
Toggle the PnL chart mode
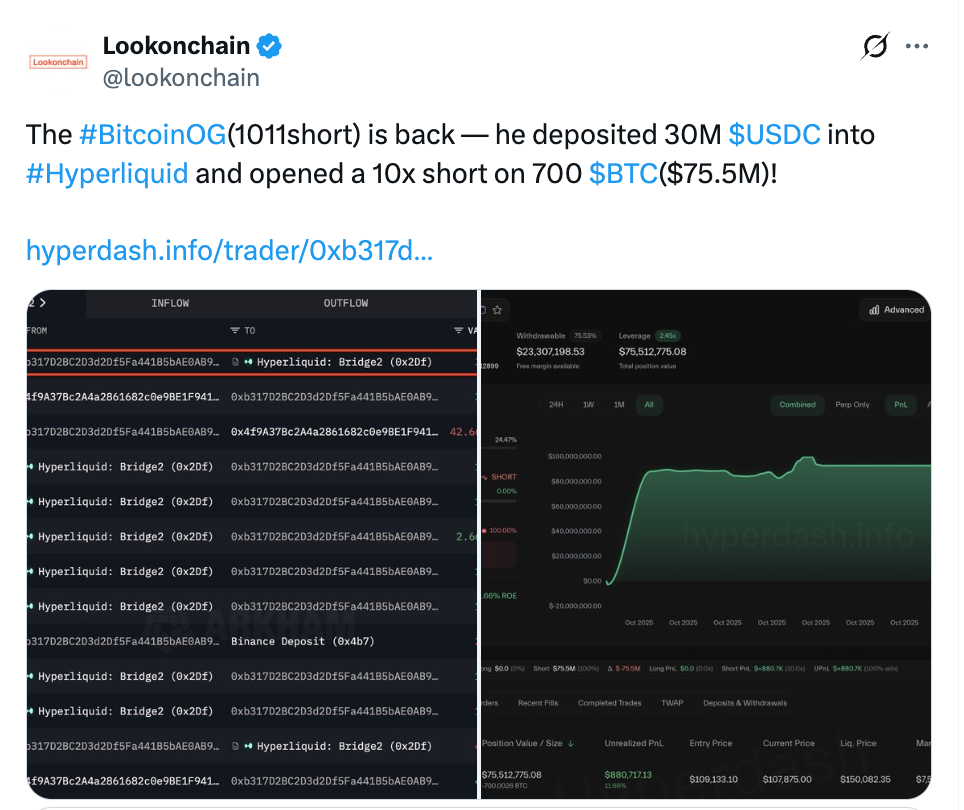click(x=901, y=405)
